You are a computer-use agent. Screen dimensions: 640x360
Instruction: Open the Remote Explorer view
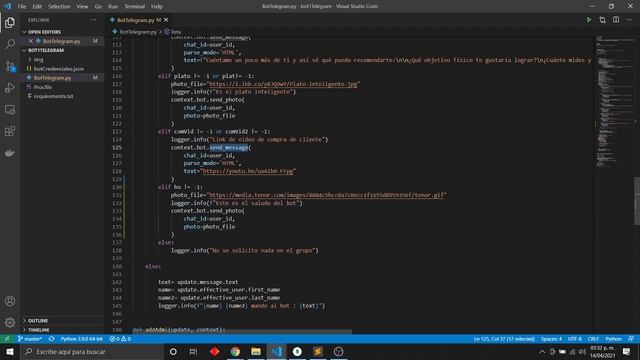(10, 109)
